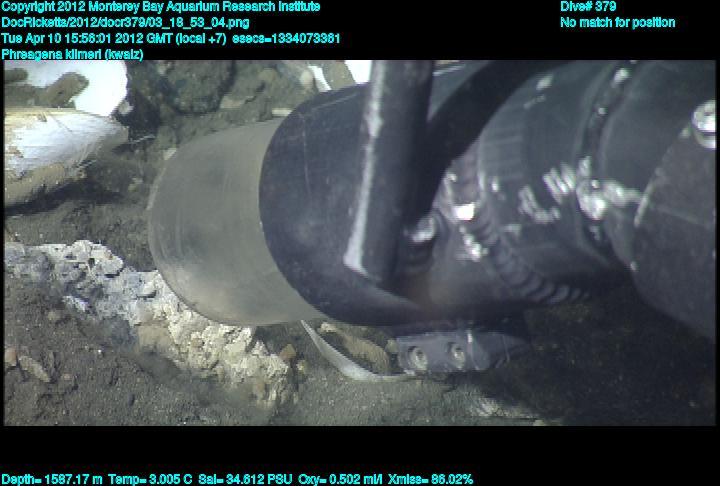Click the copyright 2012 Monterey Bay Aquarium text
The image size is (720, 486).
[161, 7]
